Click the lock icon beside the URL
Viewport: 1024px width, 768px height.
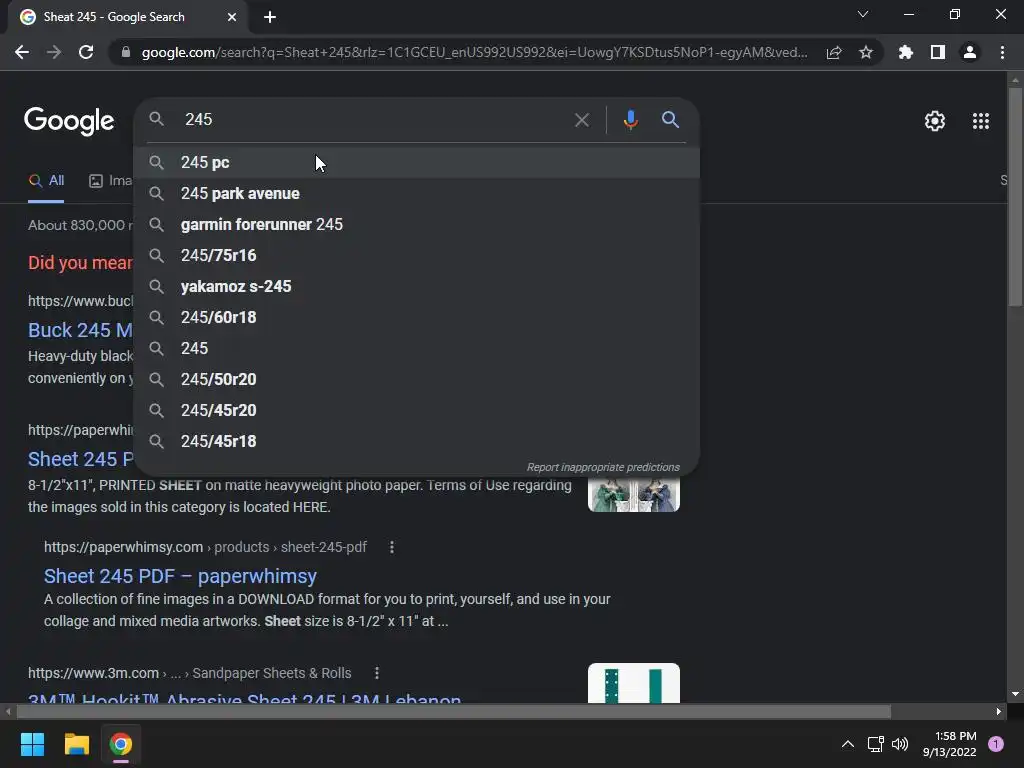coord(126,52)
